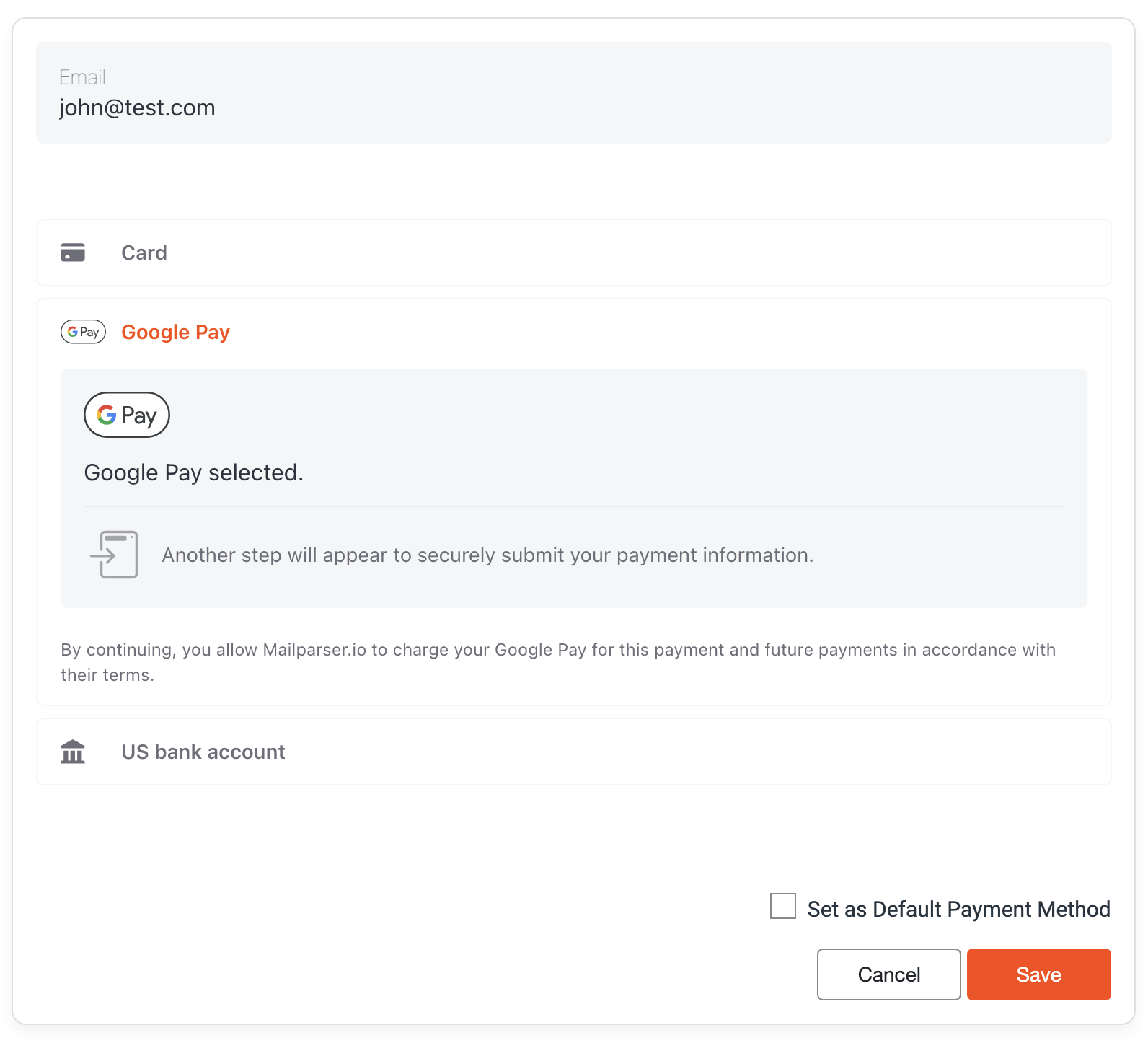Select the Card payment option
Screen dimensions: 1148x1043
tap(574, 252)
